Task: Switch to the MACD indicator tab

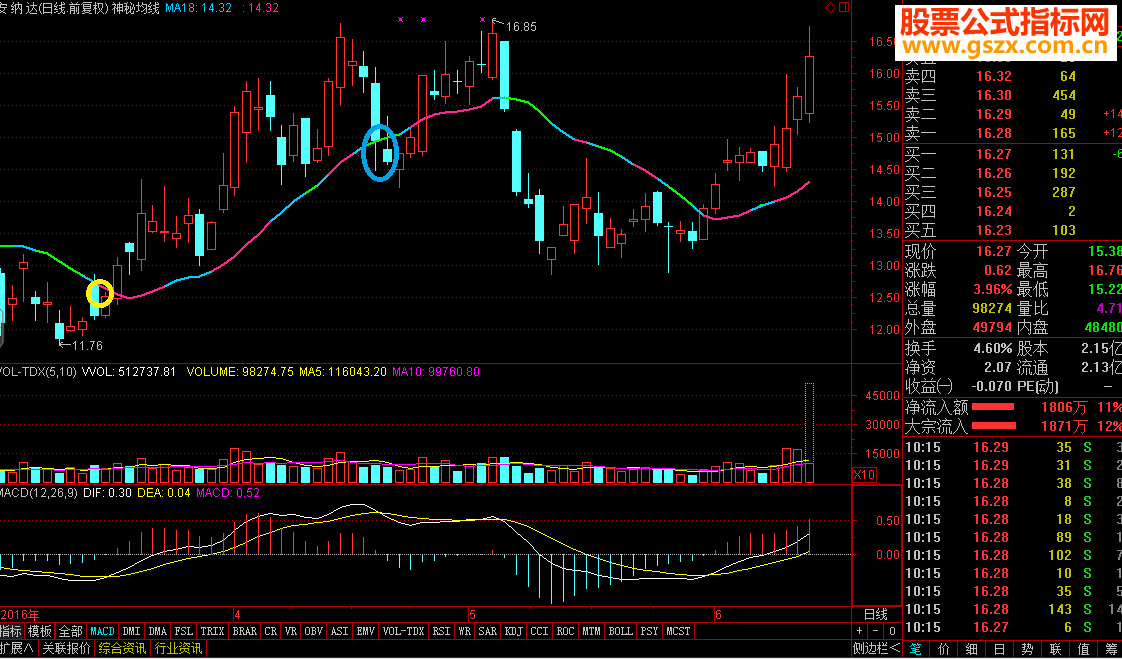Action: [102, 632]
